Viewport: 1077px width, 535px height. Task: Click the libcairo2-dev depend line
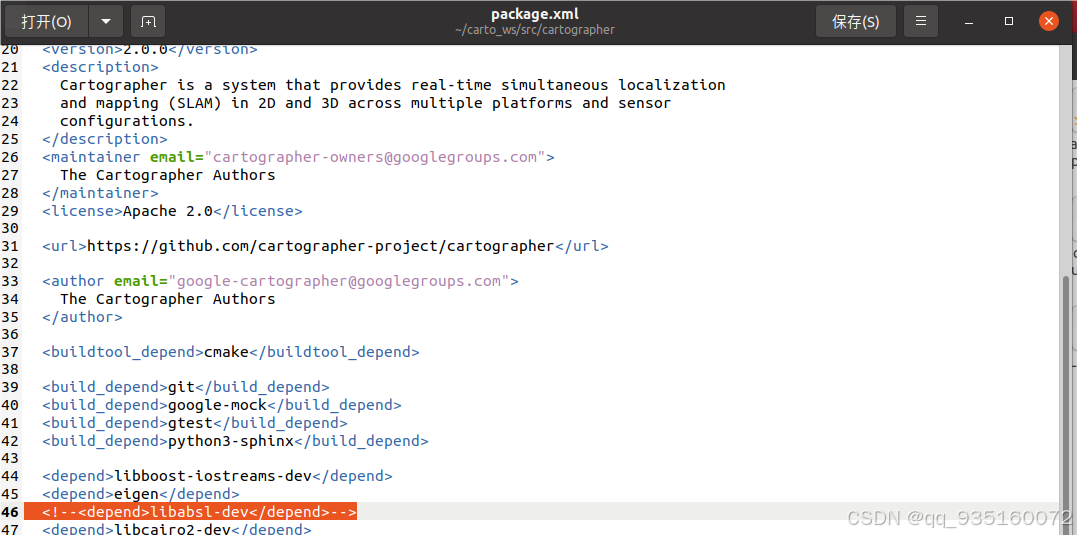pos(177,529)
